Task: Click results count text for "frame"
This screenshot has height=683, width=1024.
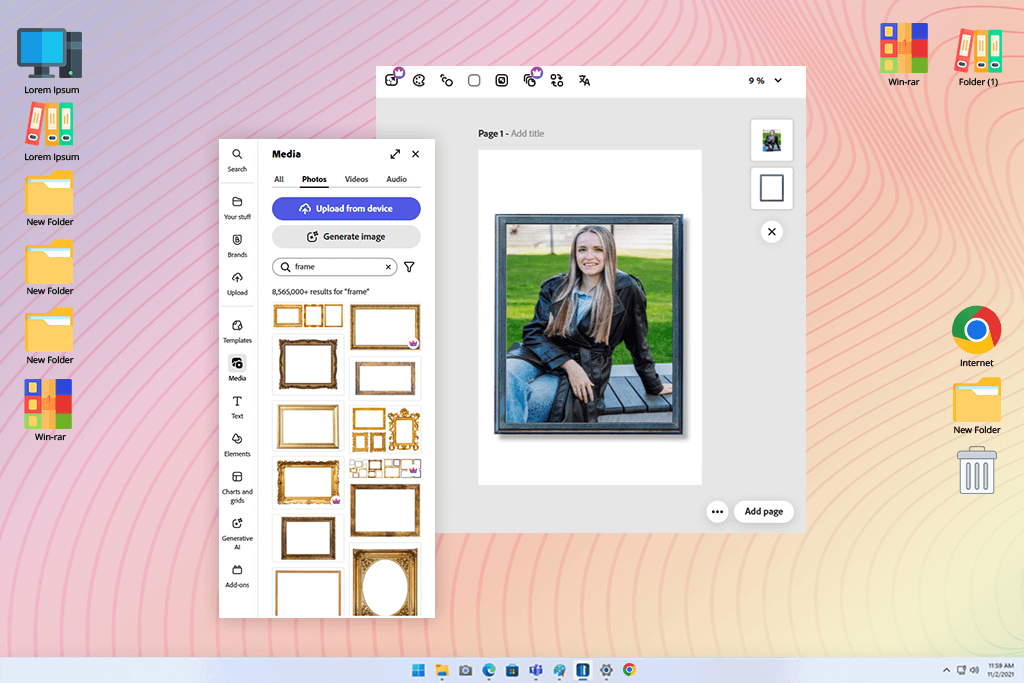Action: pyautogui.click(x=321, y=291)
